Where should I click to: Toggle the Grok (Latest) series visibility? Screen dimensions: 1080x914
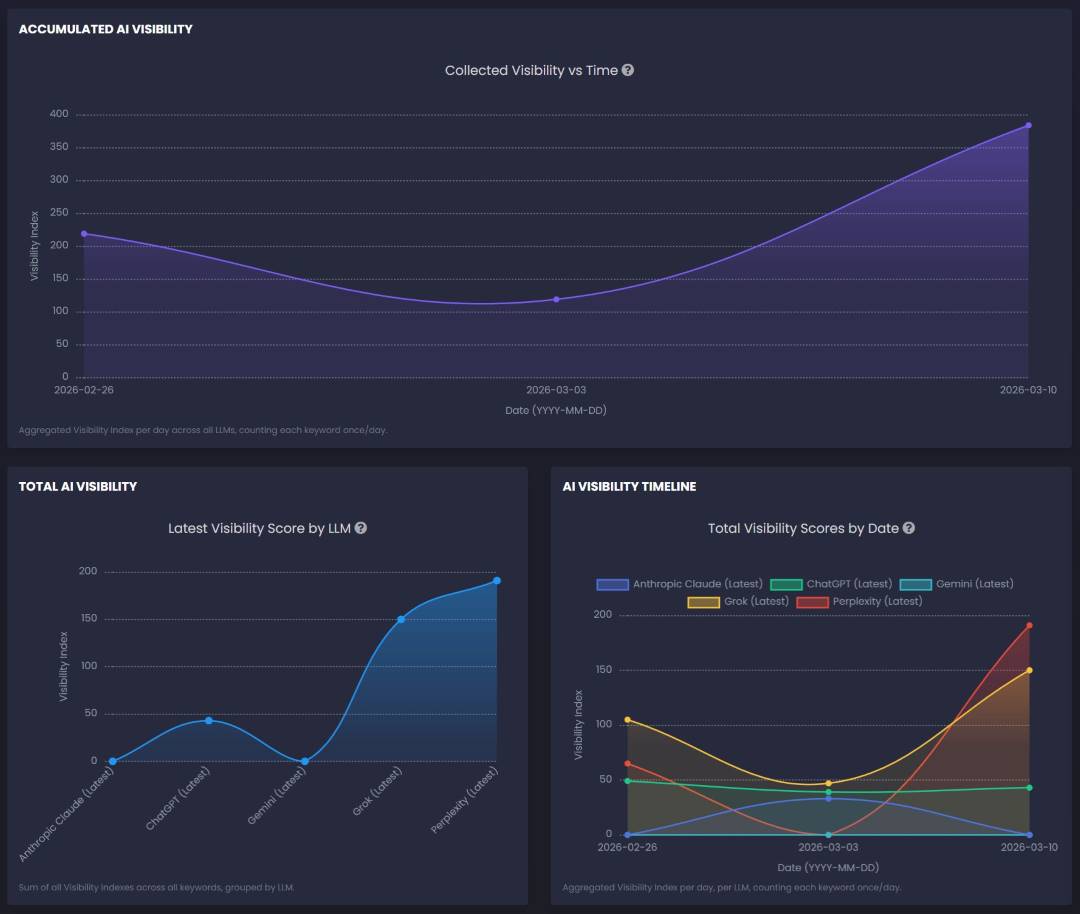(x=756, y=601)
